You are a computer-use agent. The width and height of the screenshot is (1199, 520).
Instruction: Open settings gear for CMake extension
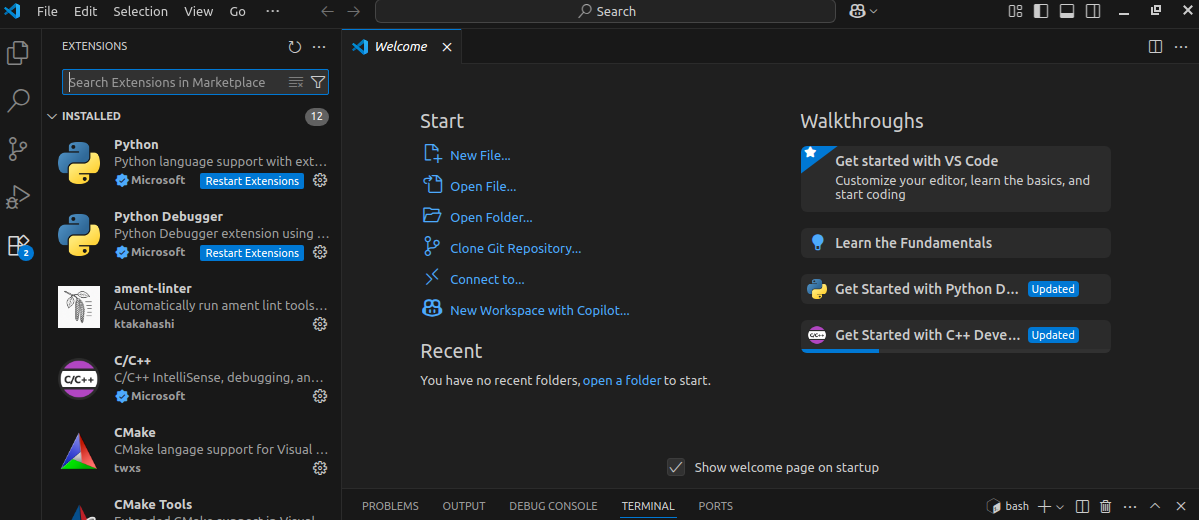tap(320, 468)
